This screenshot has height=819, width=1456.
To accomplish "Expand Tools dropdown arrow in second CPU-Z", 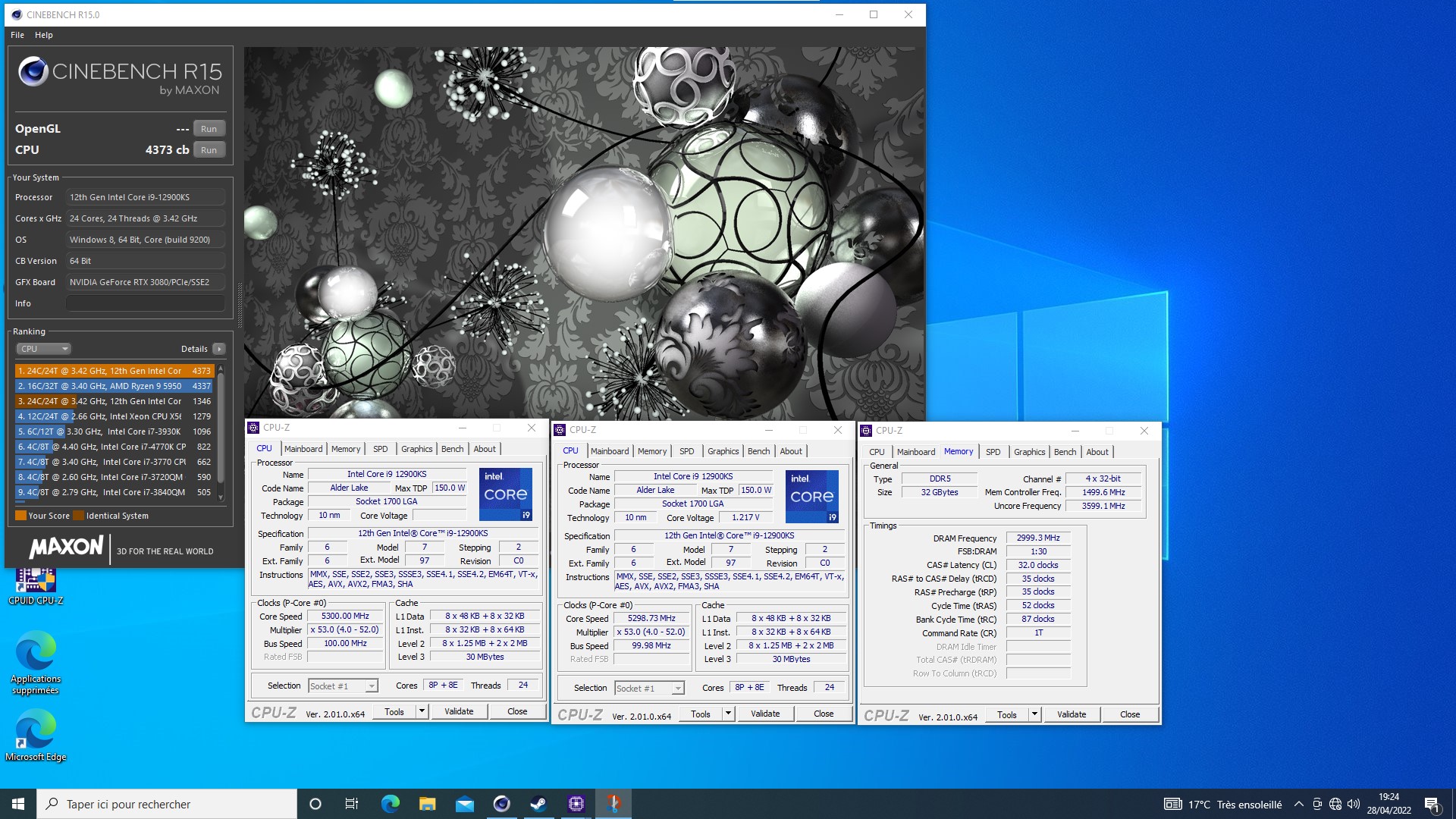I will pos(729,714).
